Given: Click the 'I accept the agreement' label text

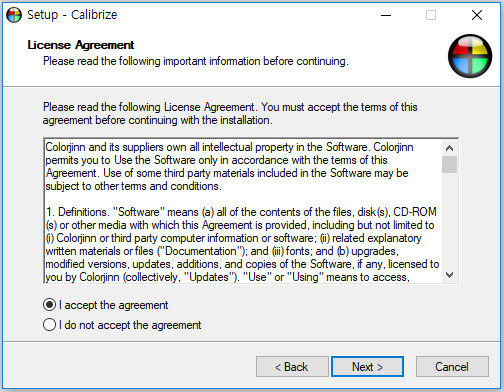Looking at the screenshot, I should tap(114, 305).
